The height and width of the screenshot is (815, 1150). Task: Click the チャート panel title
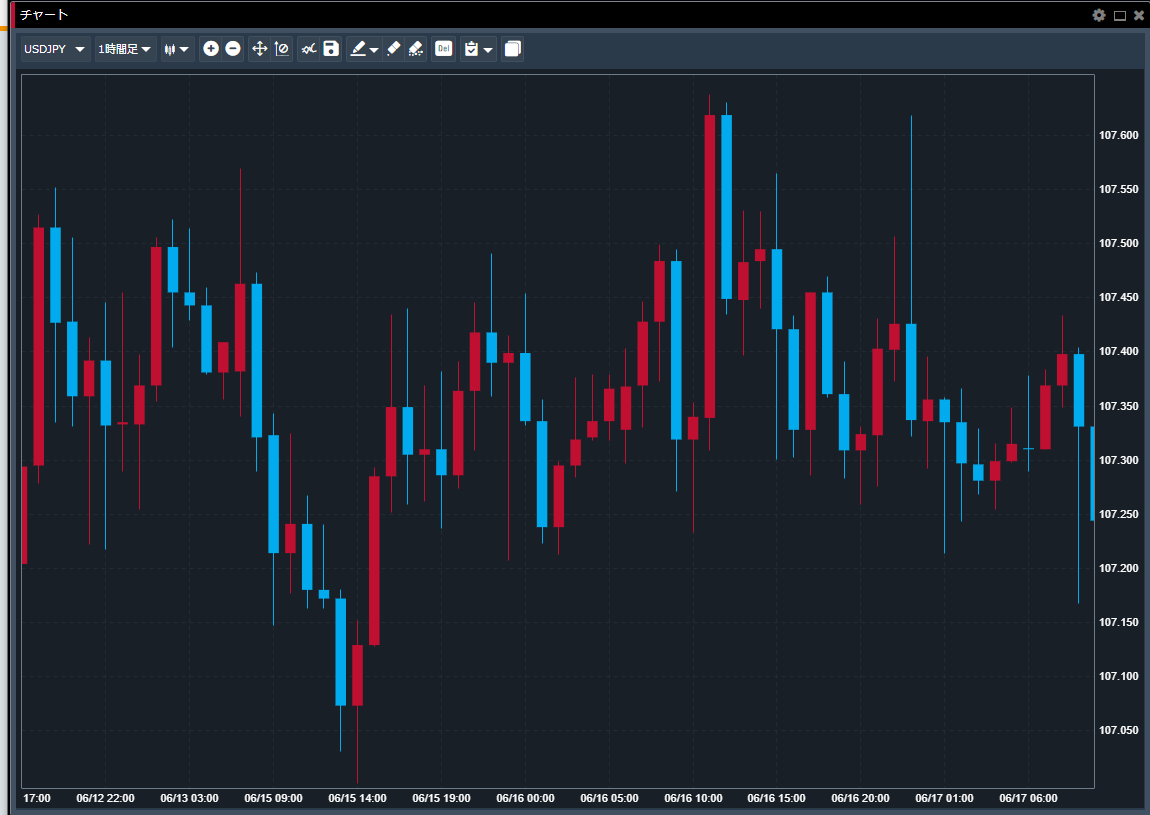pos(44,15)
